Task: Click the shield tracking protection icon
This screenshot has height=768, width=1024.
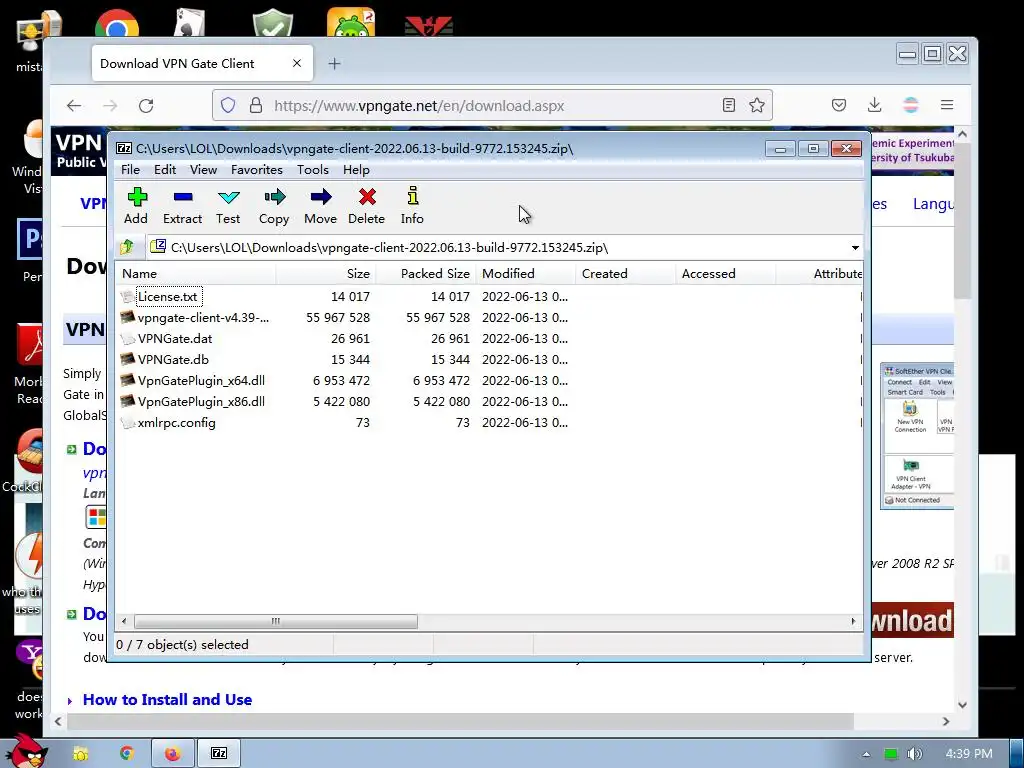Action: pos(228,105)
